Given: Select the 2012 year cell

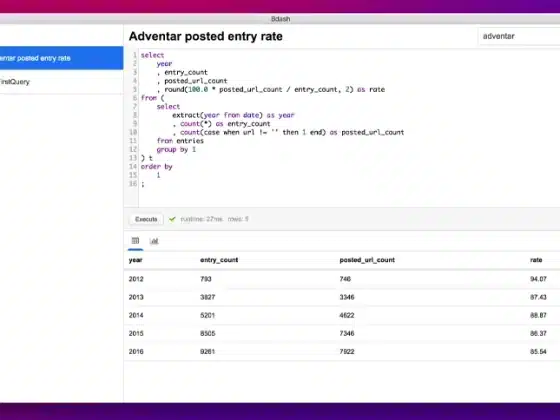Looking at the screenshot, I should [x=136, y=279].
